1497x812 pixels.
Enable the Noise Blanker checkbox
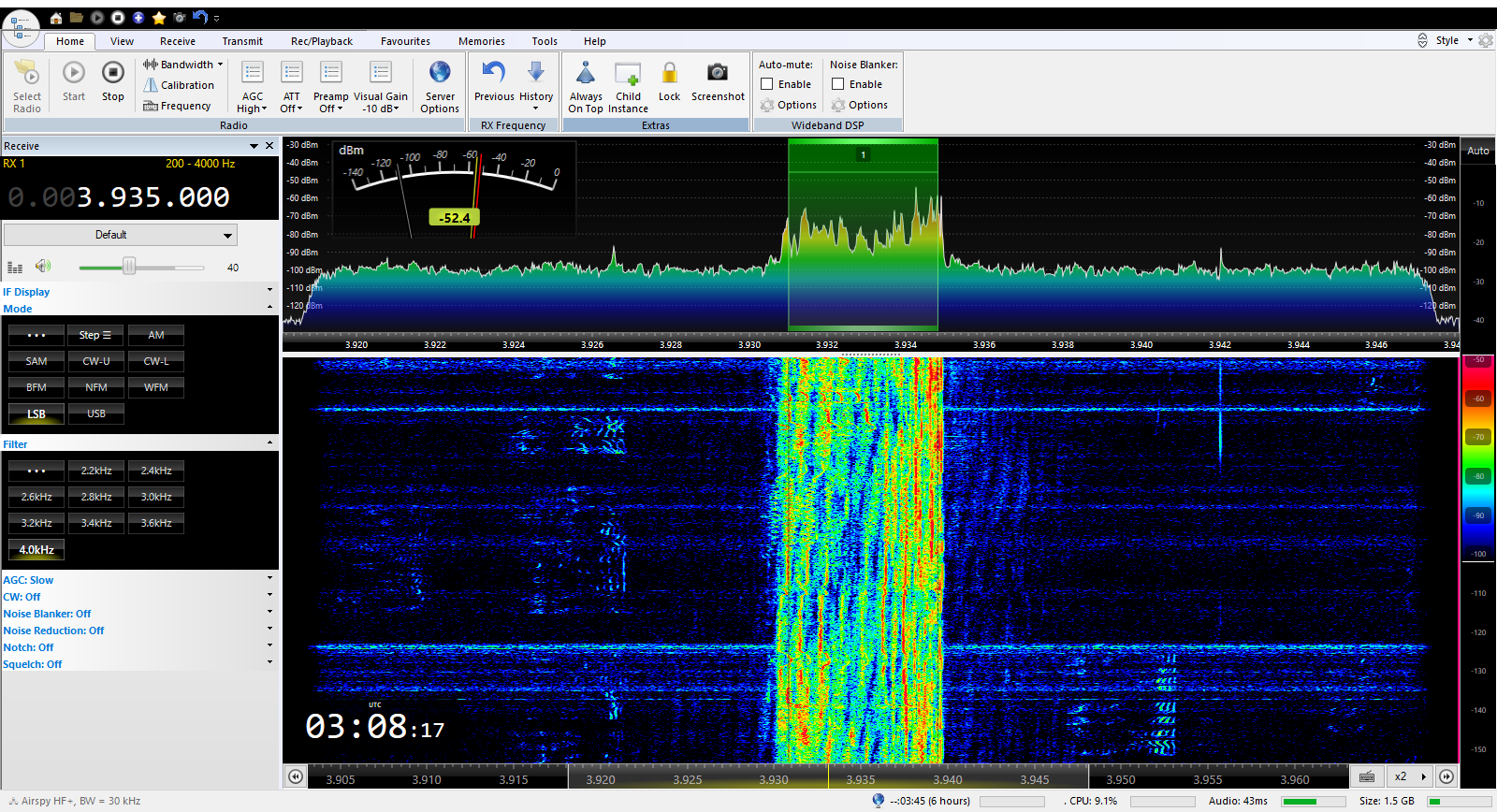[x=838, y=84]
